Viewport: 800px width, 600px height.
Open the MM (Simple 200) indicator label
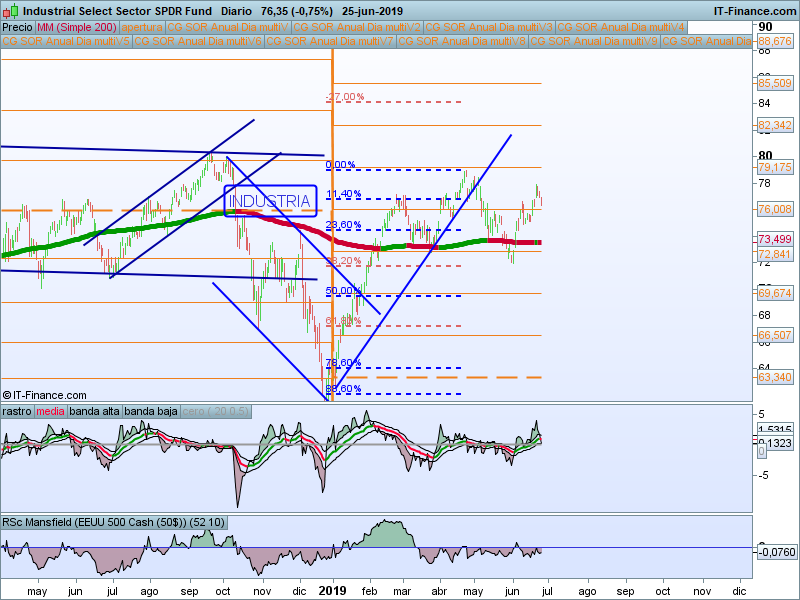tap(77, 27)
